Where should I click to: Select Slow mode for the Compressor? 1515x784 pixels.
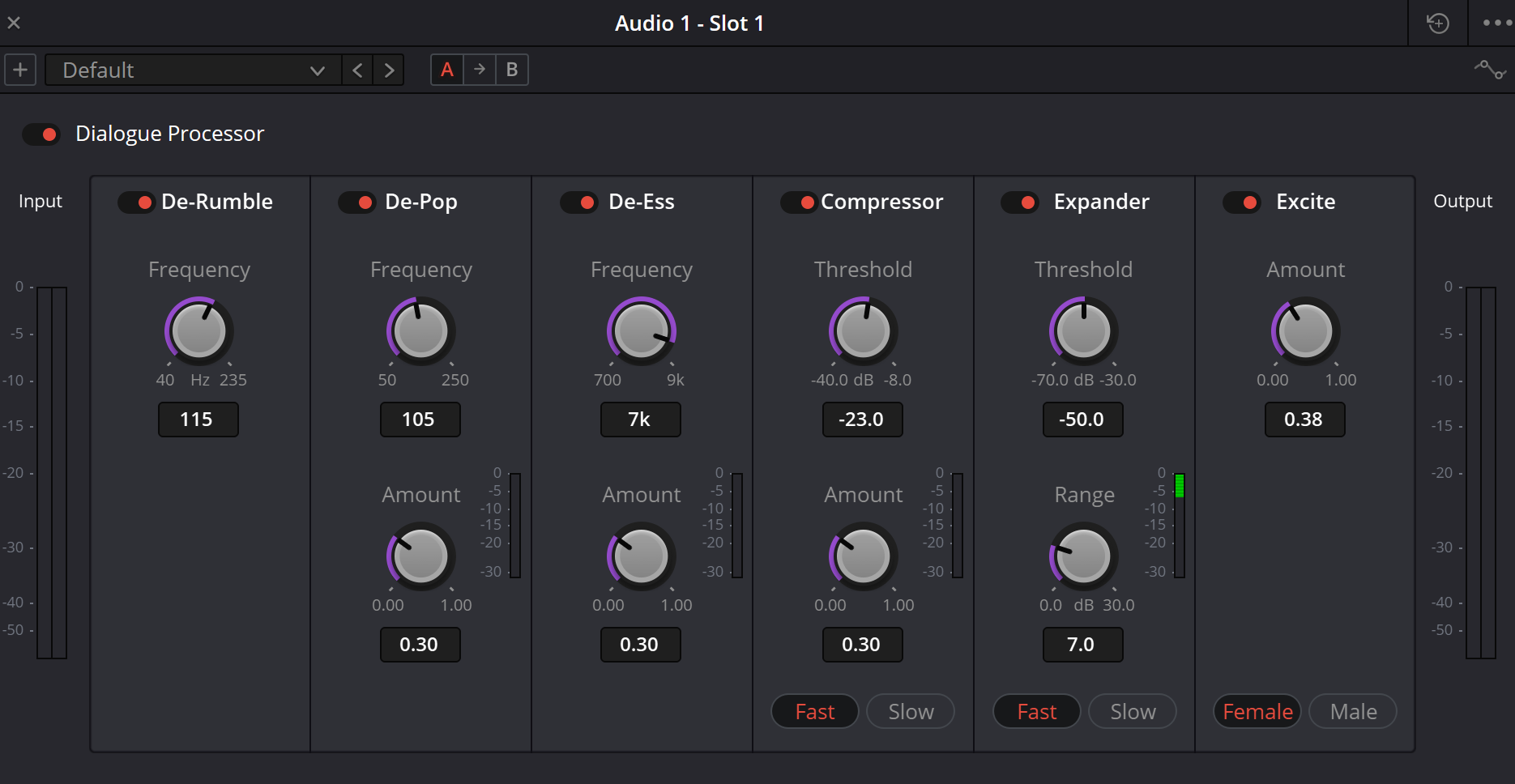click(911, 711)
